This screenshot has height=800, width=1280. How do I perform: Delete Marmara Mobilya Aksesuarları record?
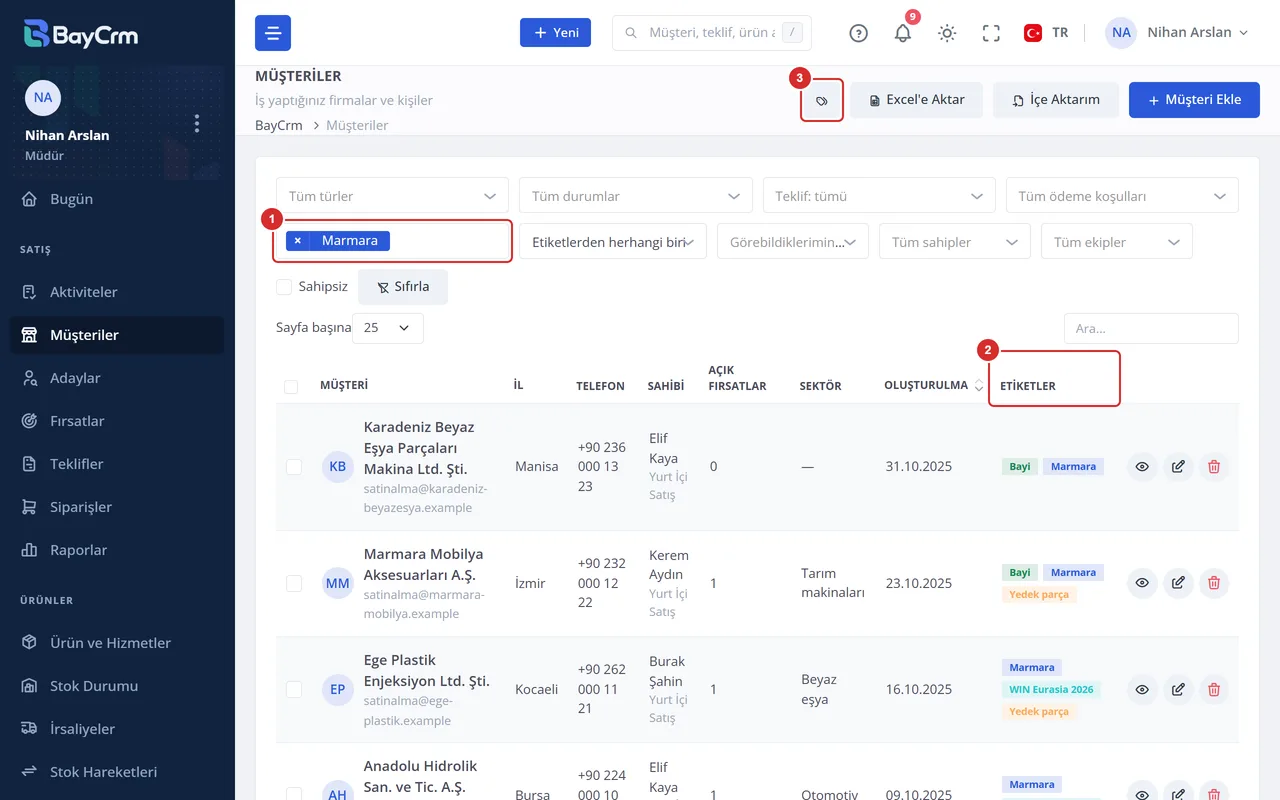[x=1214, y=583]
